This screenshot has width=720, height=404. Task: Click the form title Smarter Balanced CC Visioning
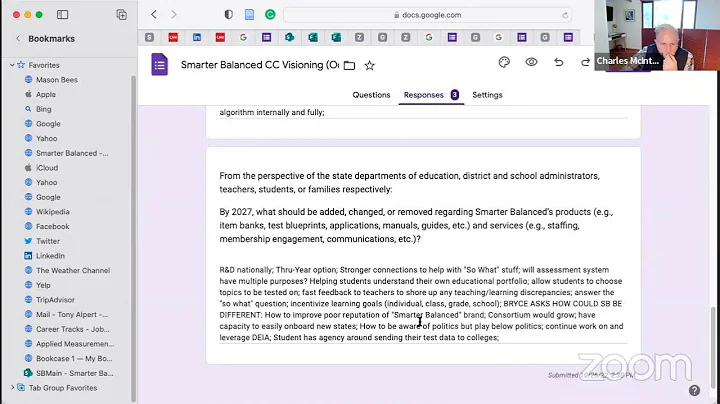259,65
